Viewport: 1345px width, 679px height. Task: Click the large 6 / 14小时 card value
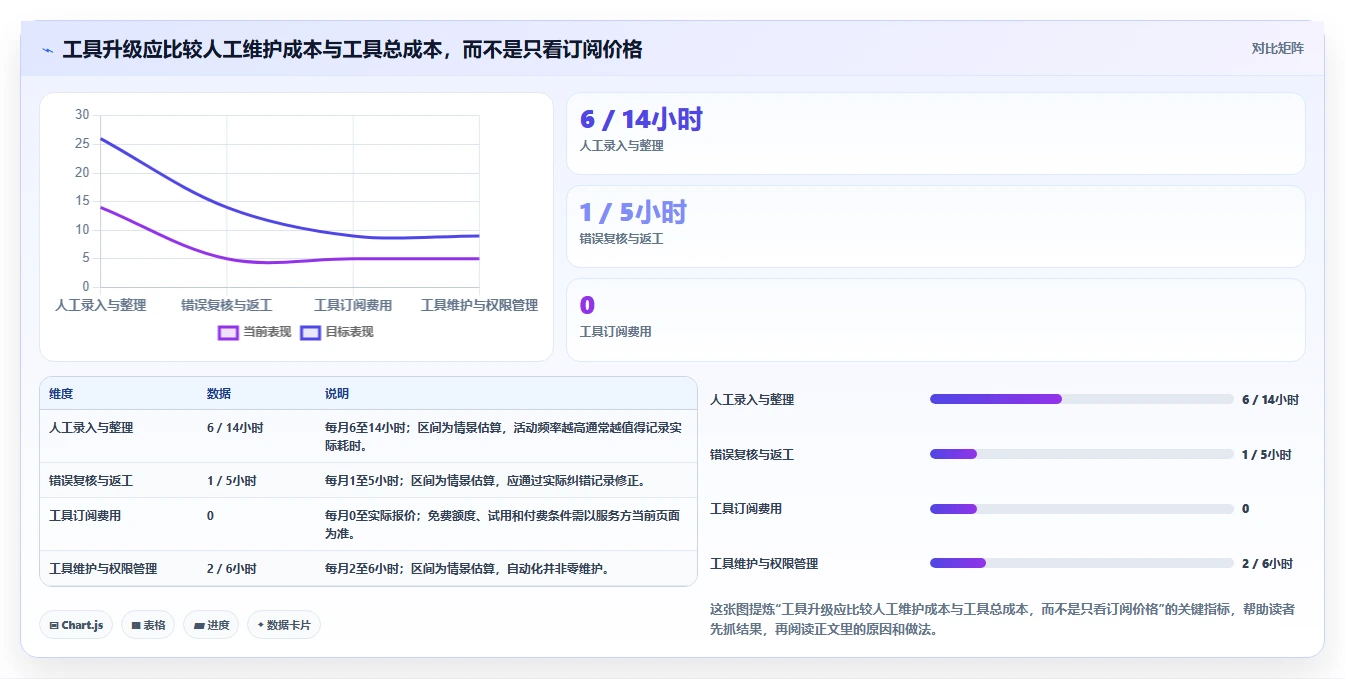(x=641, y=120)
